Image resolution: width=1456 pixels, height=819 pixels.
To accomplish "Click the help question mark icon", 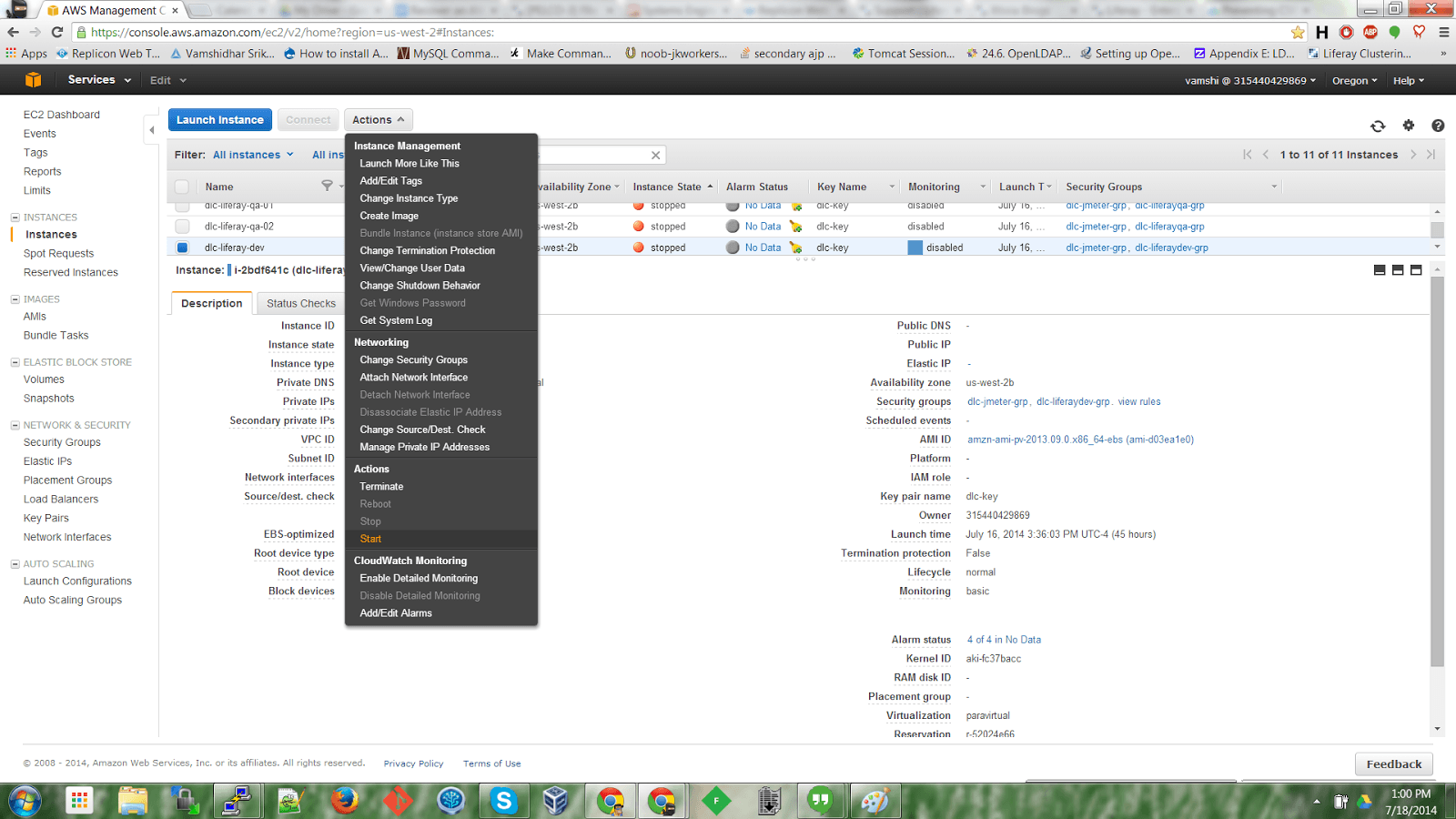I will [x=1438, y=126].
